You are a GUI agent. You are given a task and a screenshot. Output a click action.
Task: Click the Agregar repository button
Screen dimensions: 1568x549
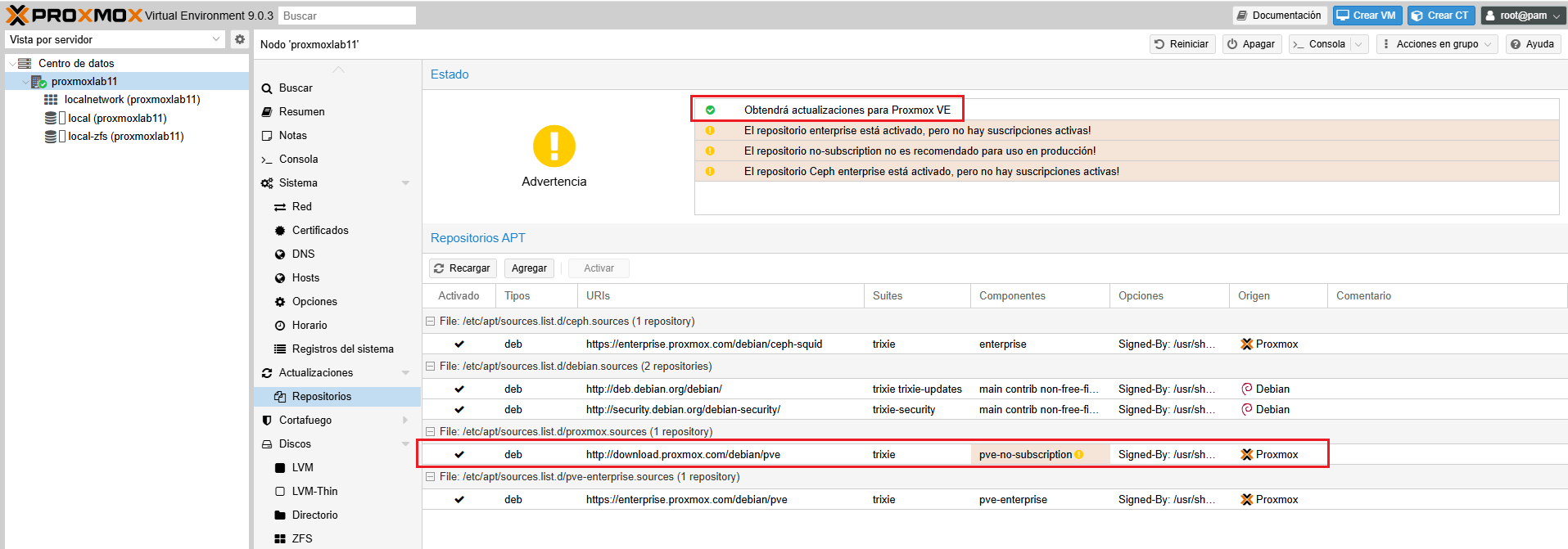coord(529,268)
